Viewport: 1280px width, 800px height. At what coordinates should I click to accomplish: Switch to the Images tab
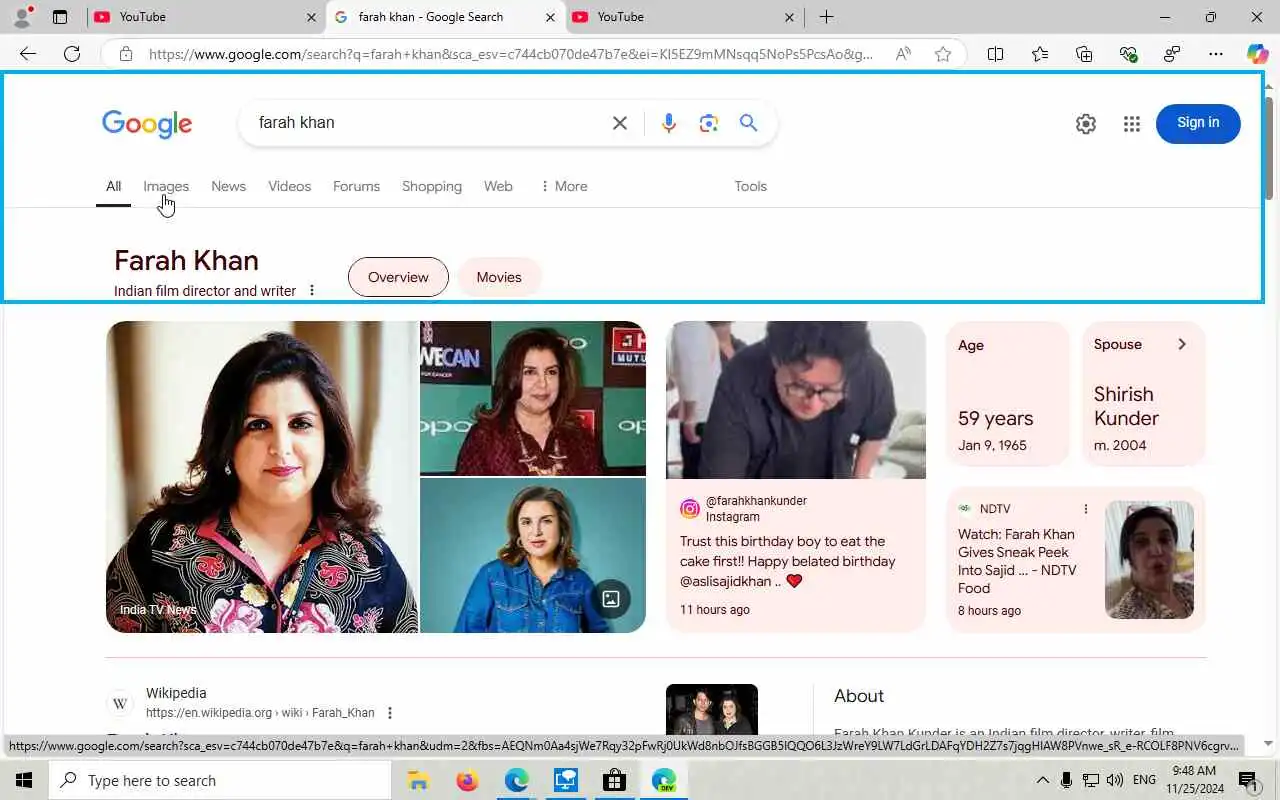pyautogui.click(x=166, y=186)
